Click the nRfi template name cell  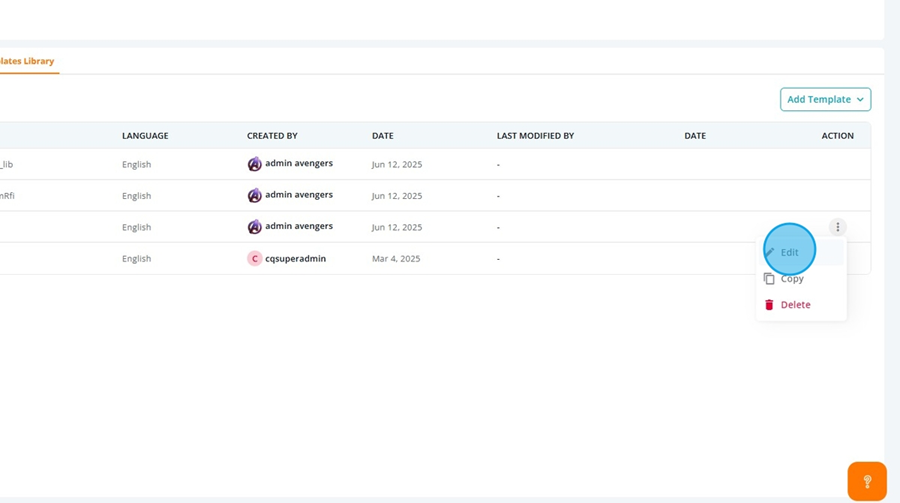[x=7, y=196]
